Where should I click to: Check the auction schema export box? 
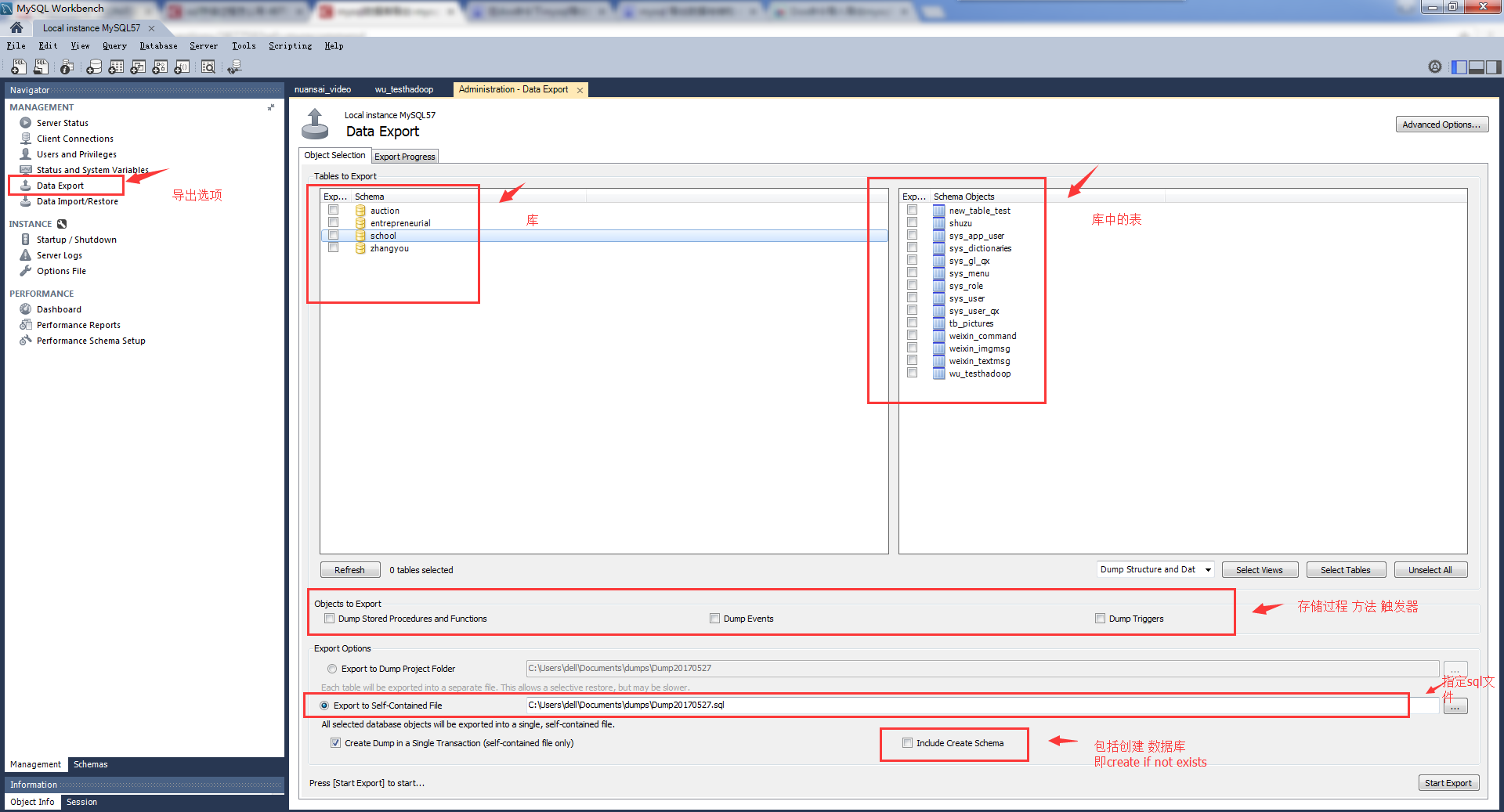click(x=334, y=210)
